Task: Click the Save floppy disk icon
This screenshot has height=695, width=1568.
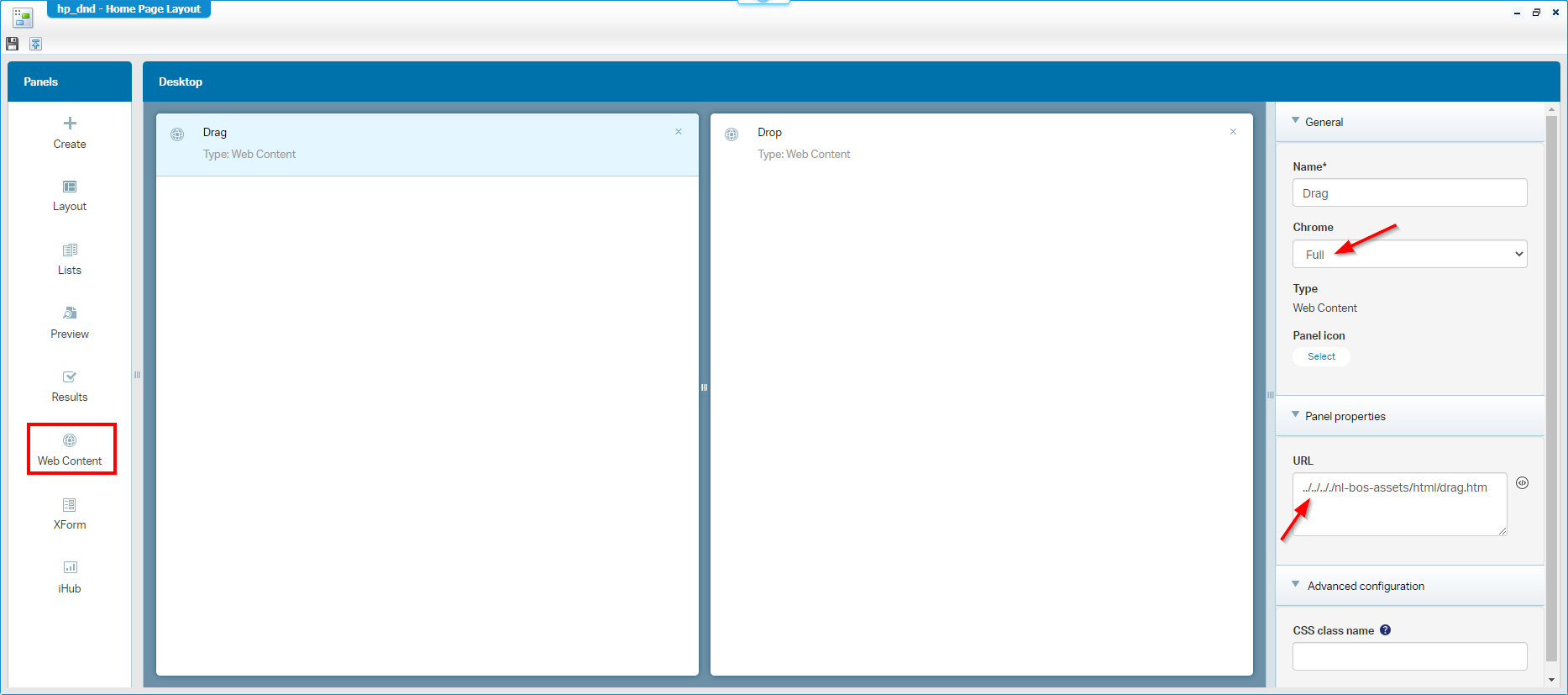Action: coord(12,44)
